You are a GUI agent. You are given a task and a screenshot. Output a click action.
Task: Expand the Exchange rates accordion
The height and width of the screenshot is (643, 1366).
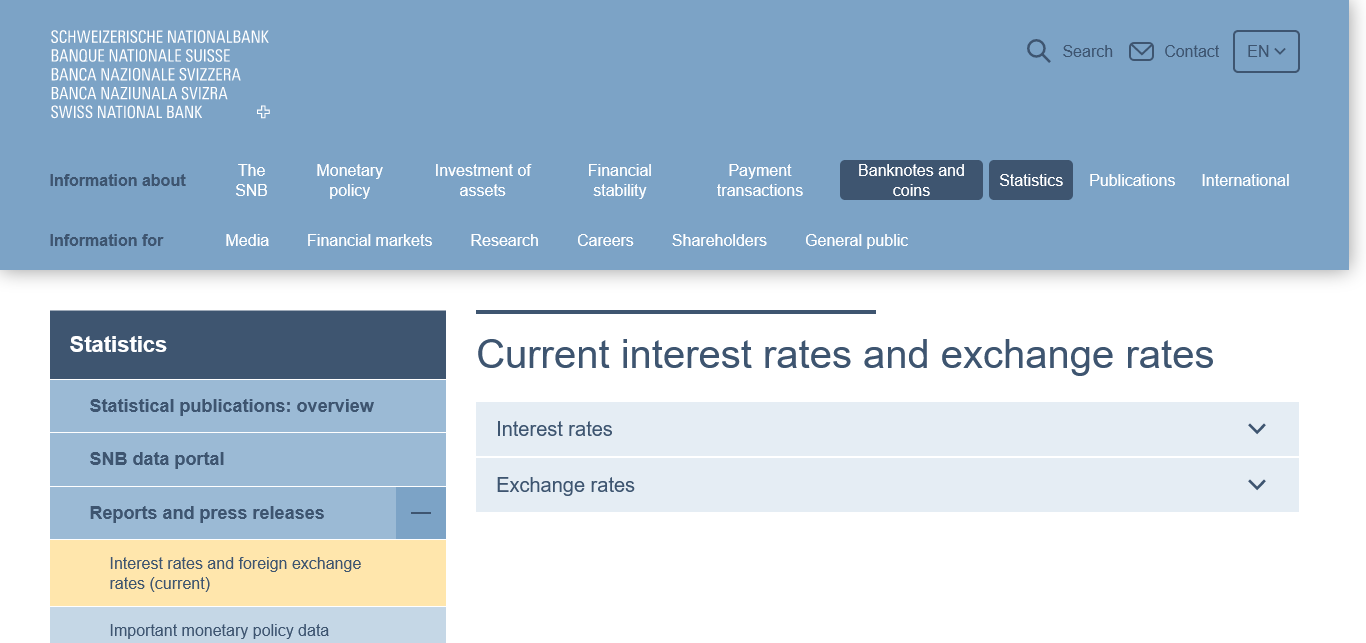(886, 485)
